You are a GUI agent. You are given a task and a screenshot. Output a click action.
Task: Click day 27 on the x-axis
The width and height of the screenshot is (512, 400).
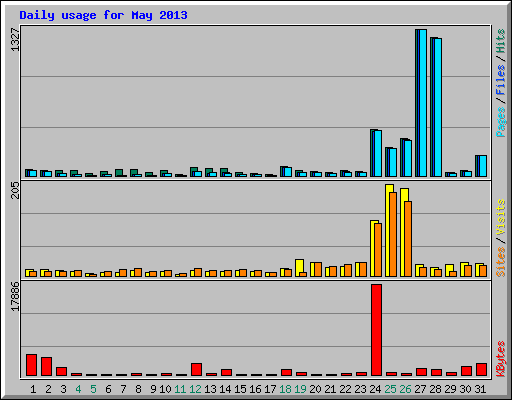point(420,389)
